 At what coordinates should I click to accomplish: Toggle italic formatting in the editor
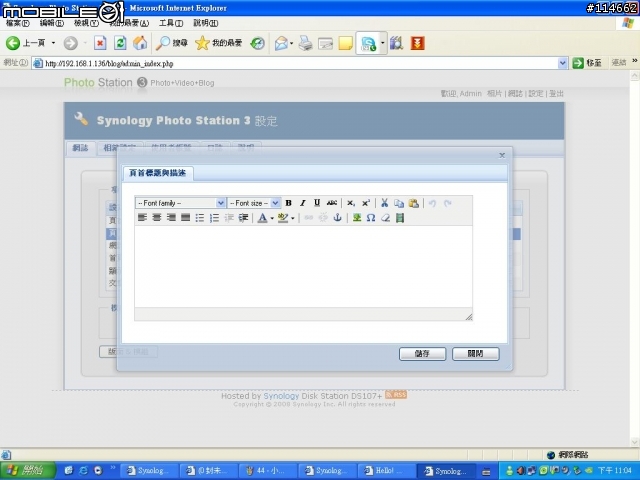coord(302,203)
